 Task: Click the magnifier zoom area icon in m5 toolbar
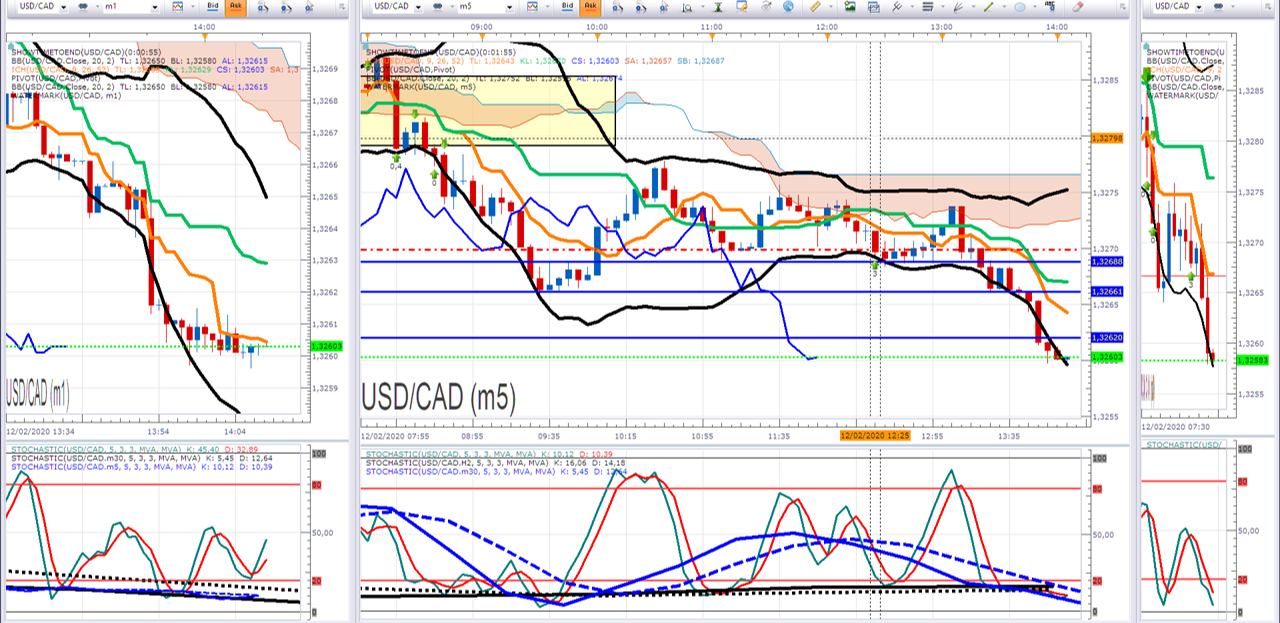[x=687, y=7]
